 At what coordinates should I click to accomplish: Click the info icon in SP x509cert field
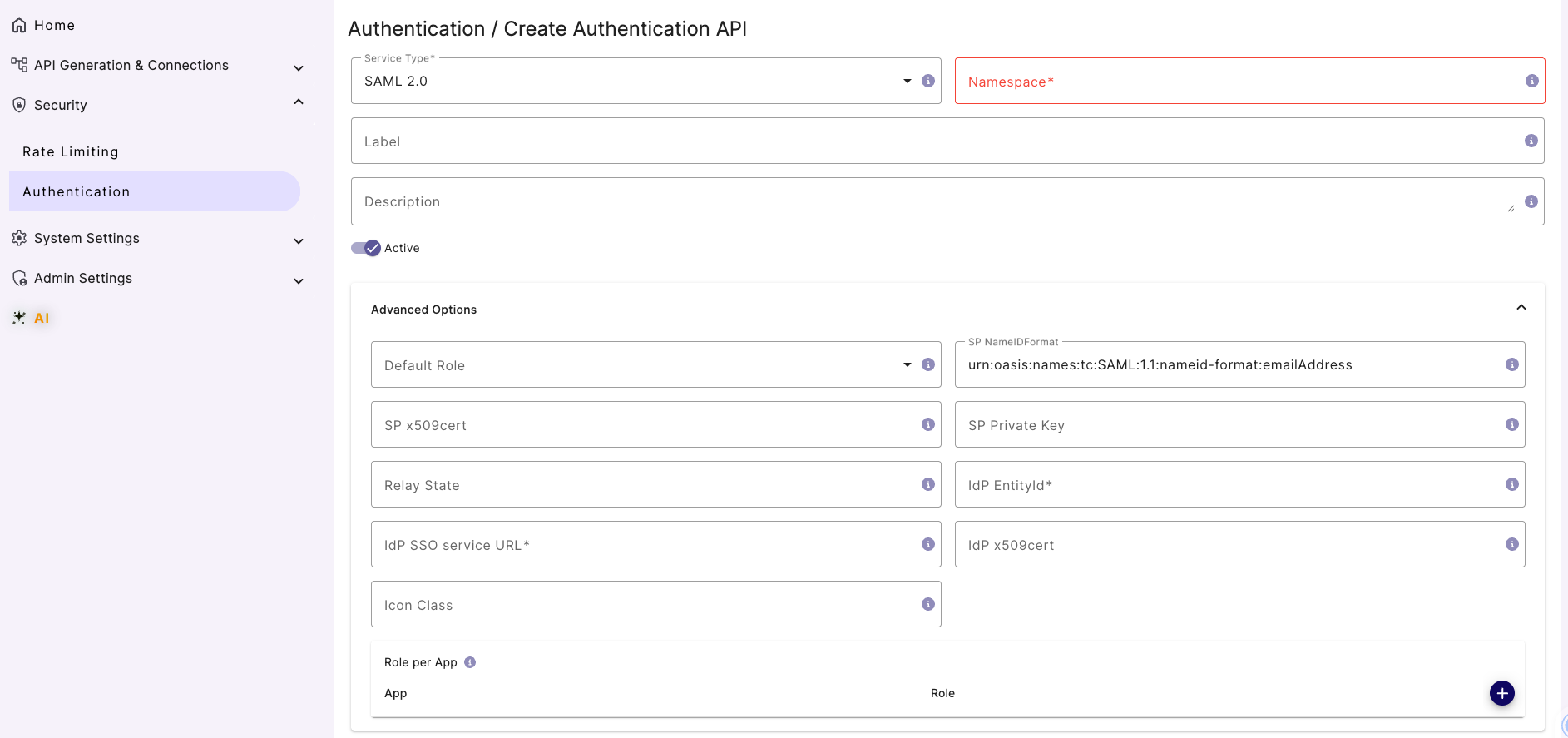pyautogui.click(x=928, y=424)
